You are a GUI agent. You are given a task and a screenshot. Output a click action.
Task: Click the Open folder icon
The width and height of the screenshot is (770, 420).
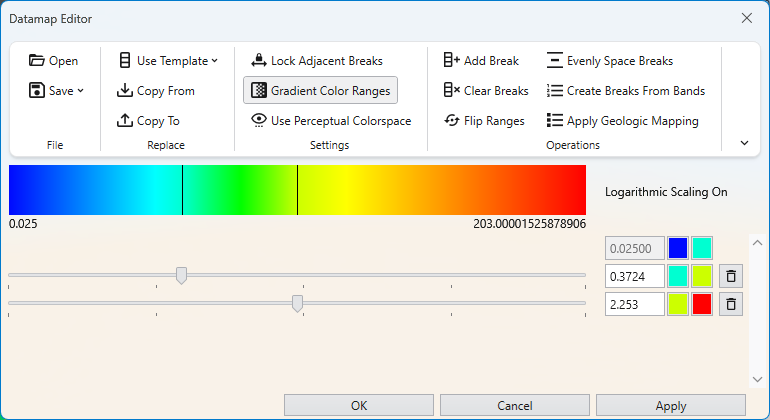tap(36, 61)
